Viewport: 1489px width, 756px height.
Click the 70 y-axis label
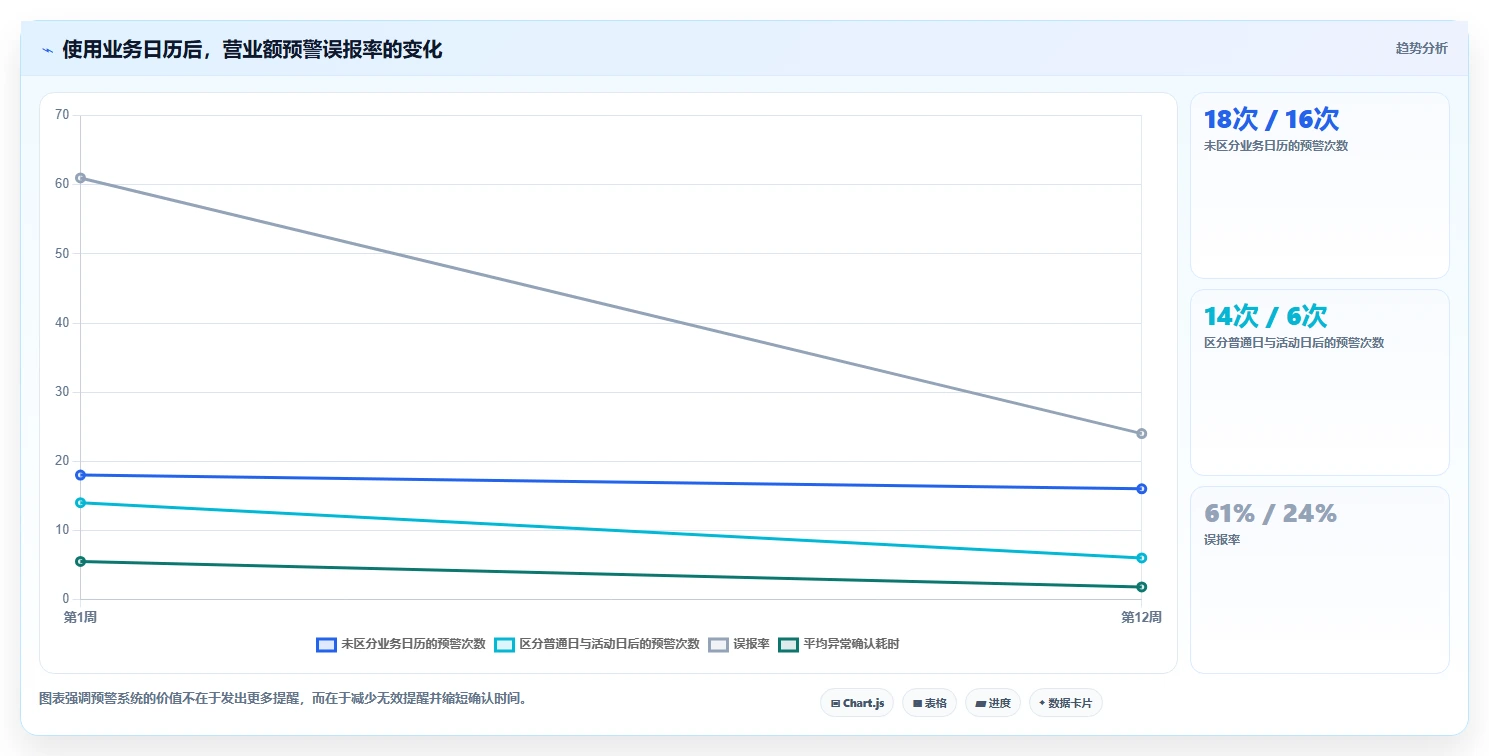point(62,115)
